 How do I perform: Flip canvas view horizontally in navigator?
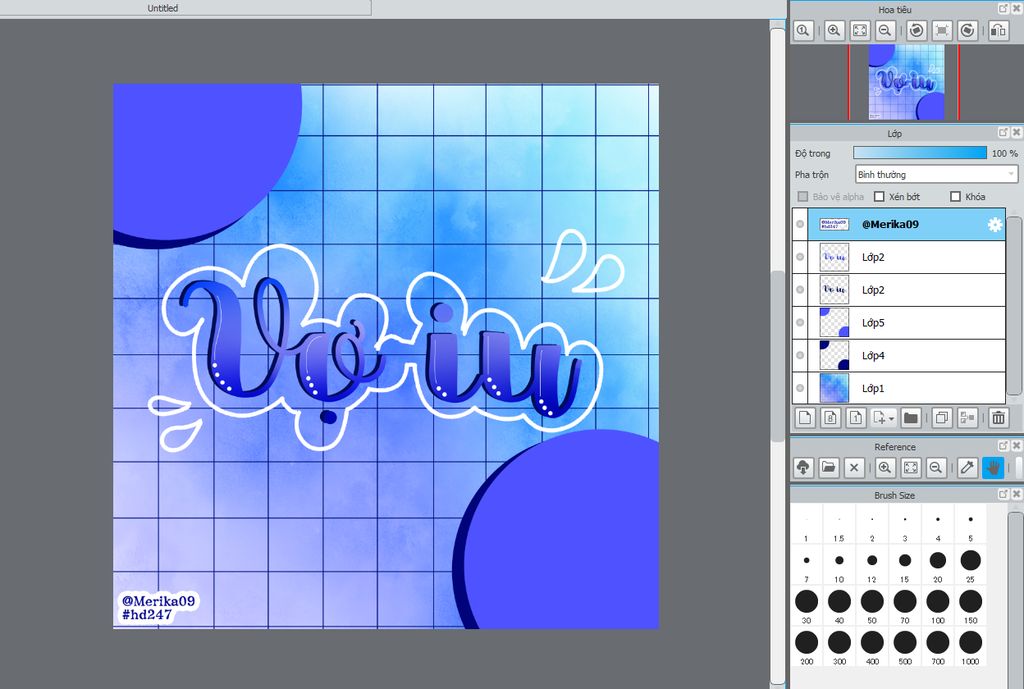(999, 31)
